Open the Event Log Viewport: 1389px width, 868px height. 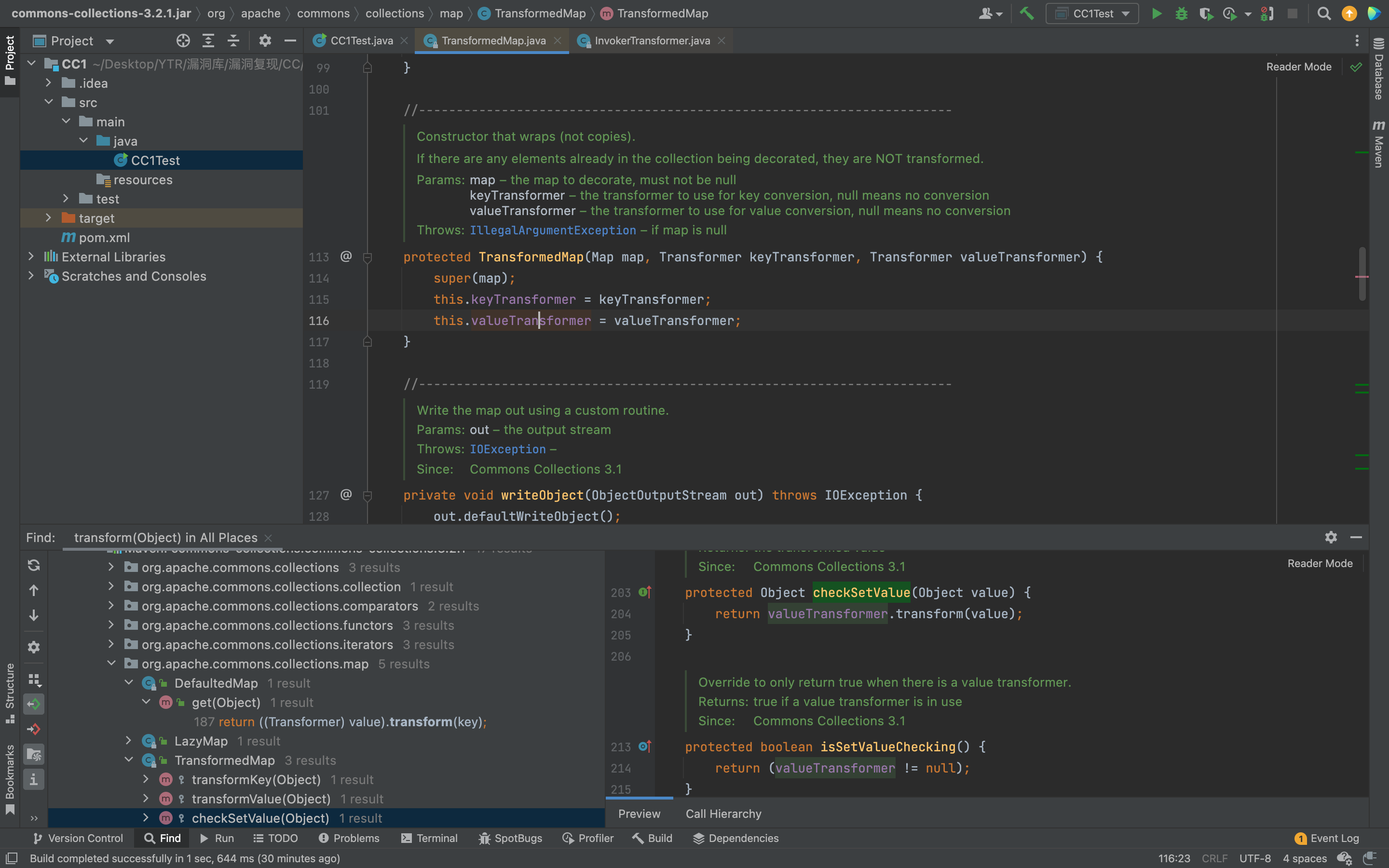coord(1327,838)
